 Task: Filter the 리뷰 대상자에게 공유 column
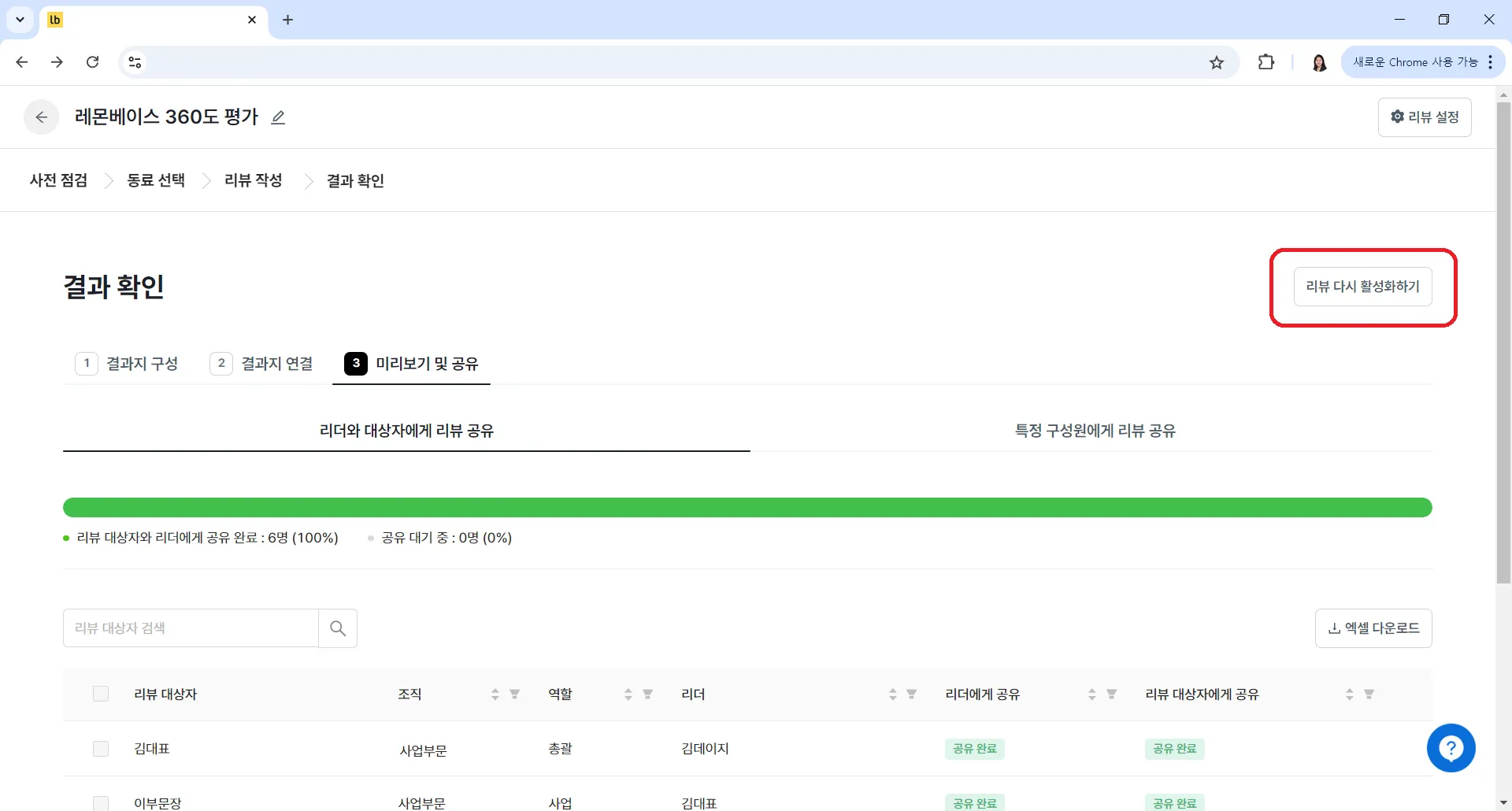tap(1369, 694)
